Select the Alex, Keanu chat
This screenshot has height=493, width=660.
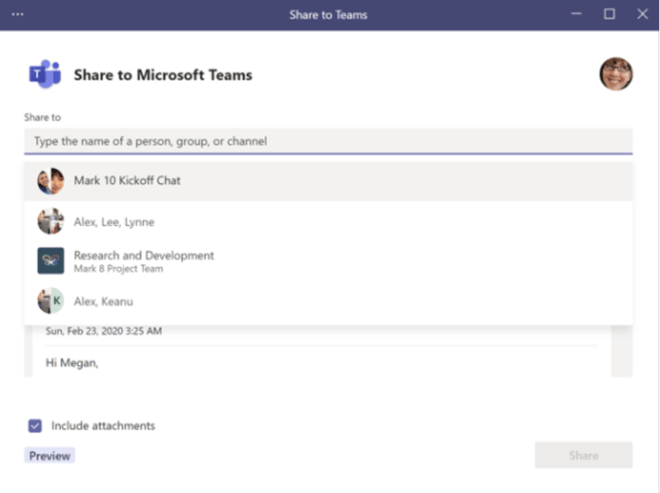click(328, 301)
